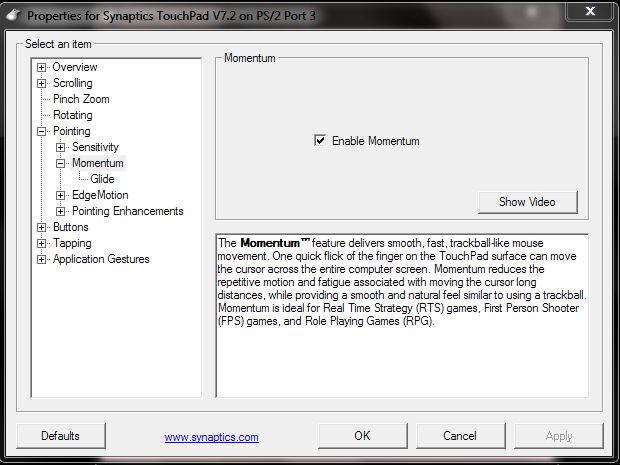Select EdgeMotion in the tree

[x=100, y=195]
